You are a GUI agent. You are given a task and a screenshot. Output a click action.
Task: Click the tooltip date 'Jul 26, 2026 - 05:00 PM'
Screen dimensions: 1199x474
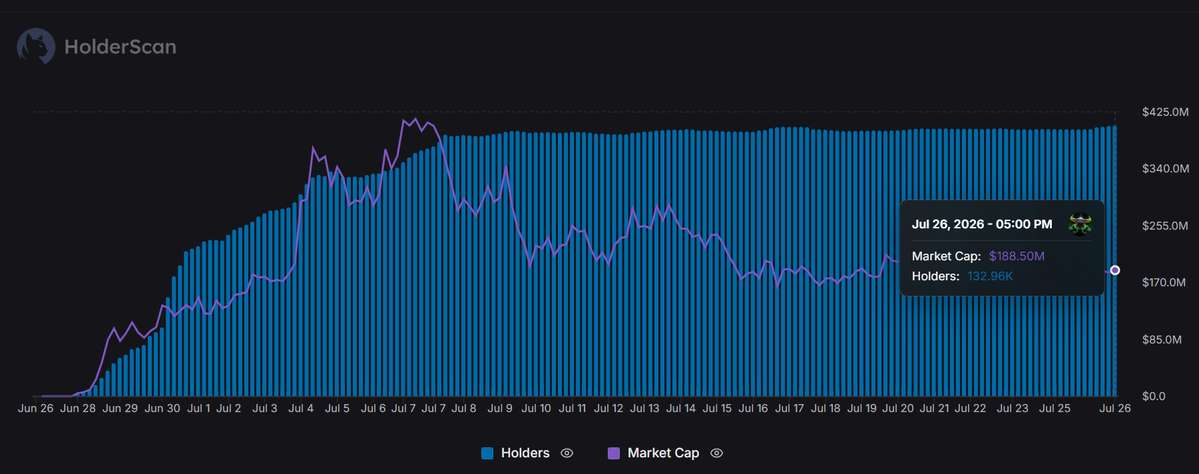[x=982, y=225]
